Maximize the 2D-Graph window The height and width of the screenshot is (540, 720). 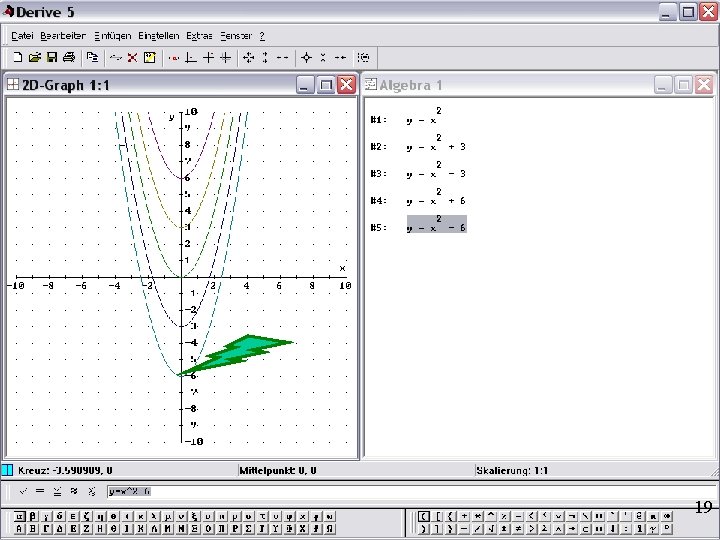(326, 85)
